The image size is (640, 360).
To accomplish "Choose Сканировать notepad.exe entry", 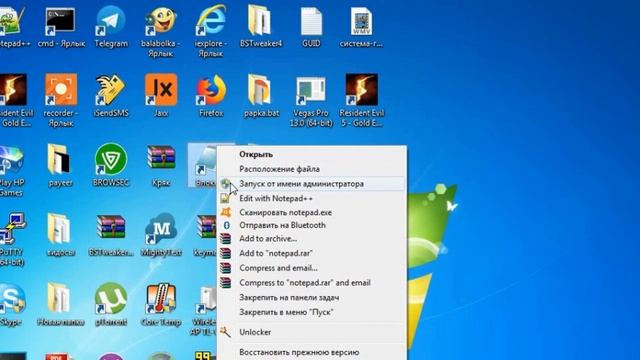I will click(x=312, y=212).
